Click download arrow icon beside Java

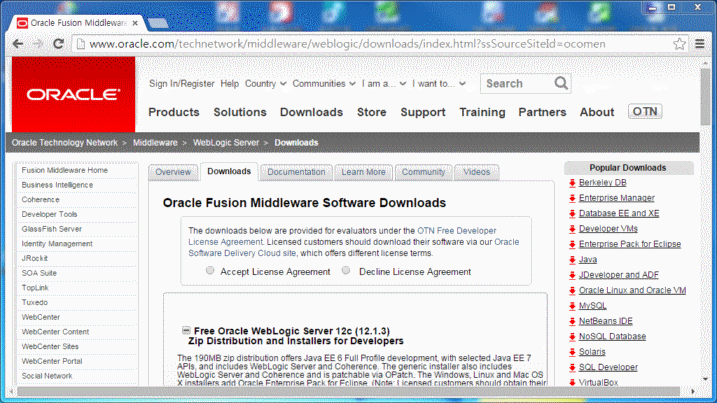pyautogui.click(x=572, y=260)
